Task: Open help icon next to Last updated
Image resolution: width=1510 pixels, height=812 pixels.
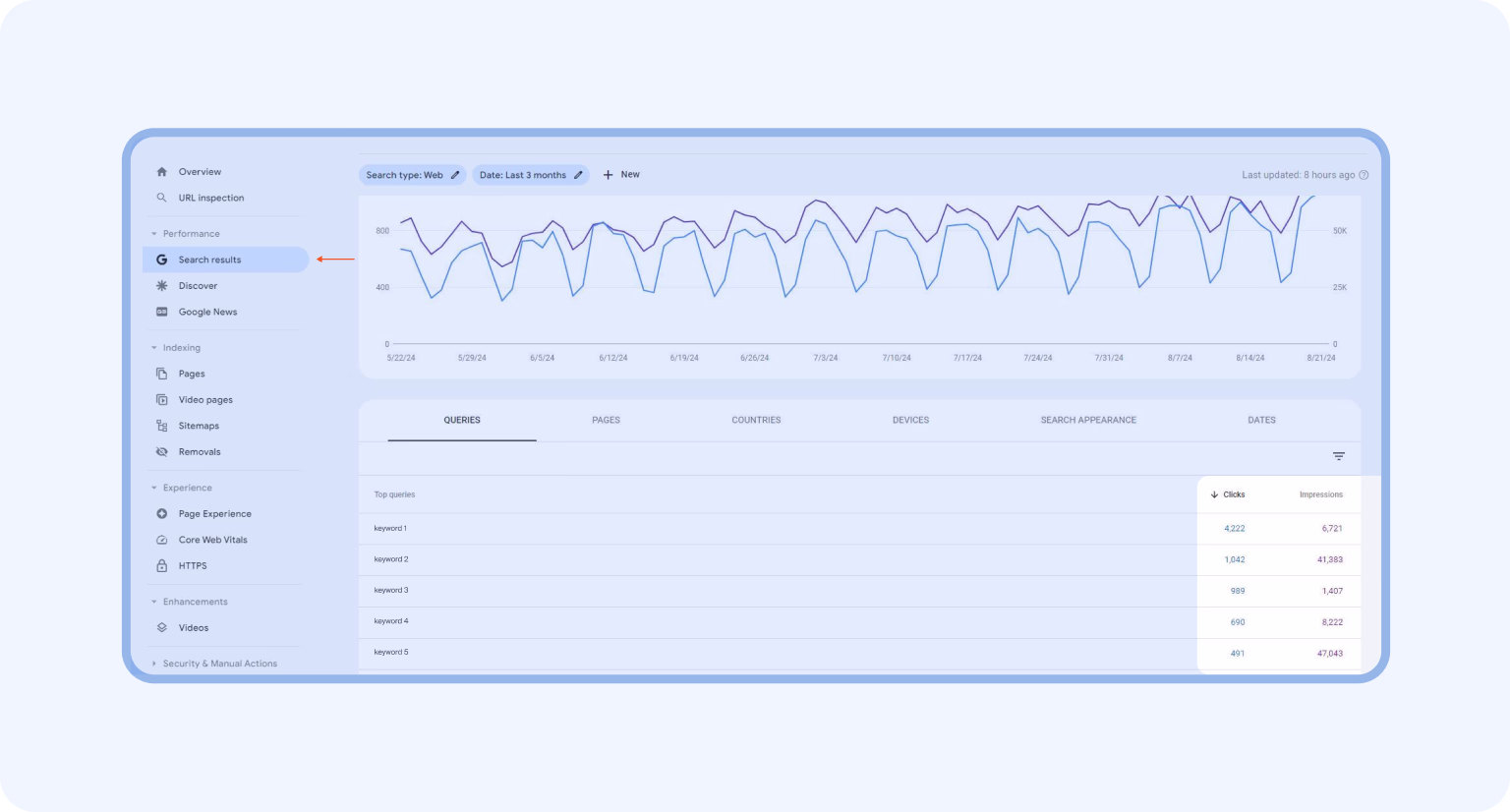Action: point(1364,175)
